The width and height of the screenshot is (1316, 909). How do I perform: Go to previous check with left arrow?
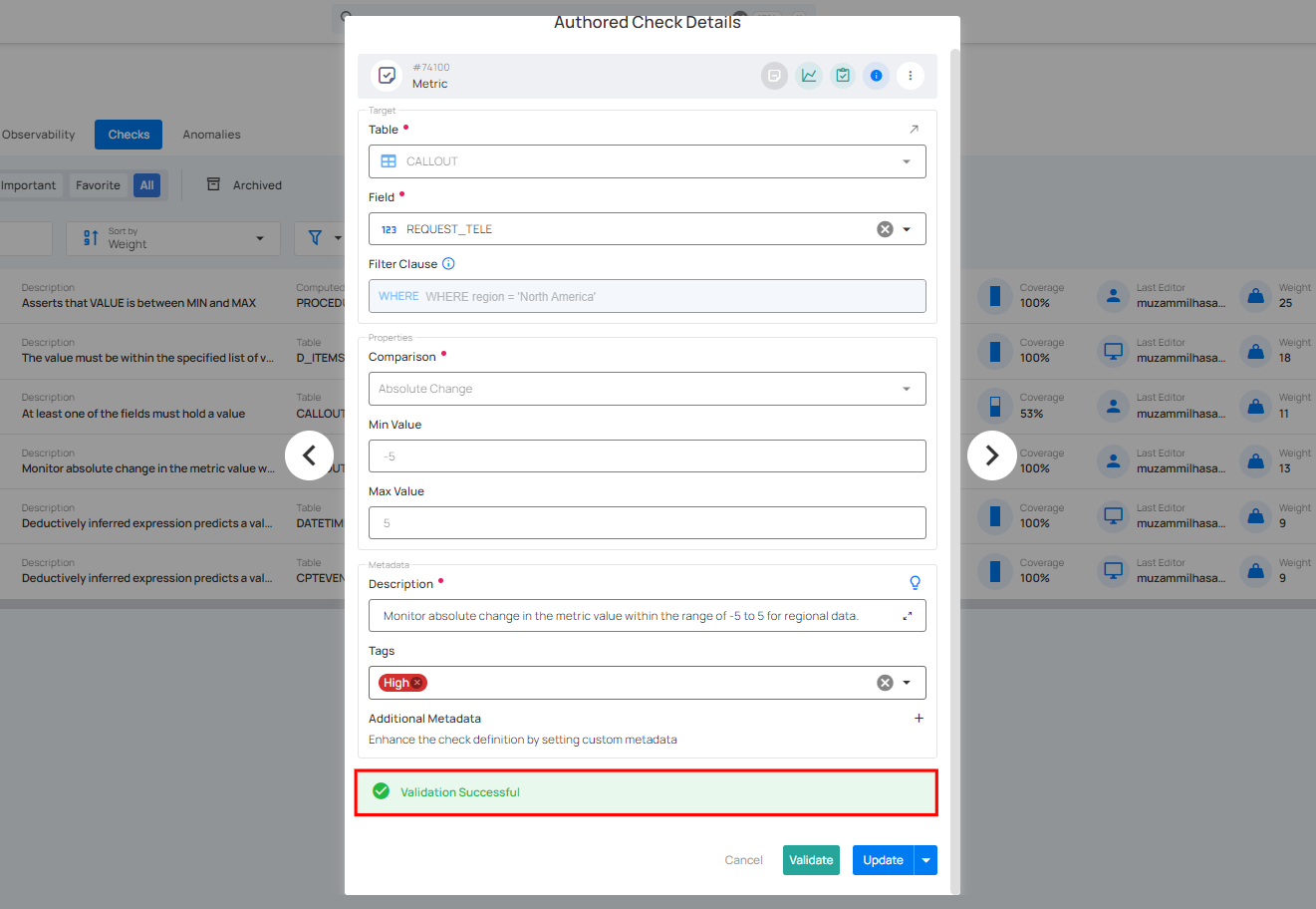click(309, 455)
